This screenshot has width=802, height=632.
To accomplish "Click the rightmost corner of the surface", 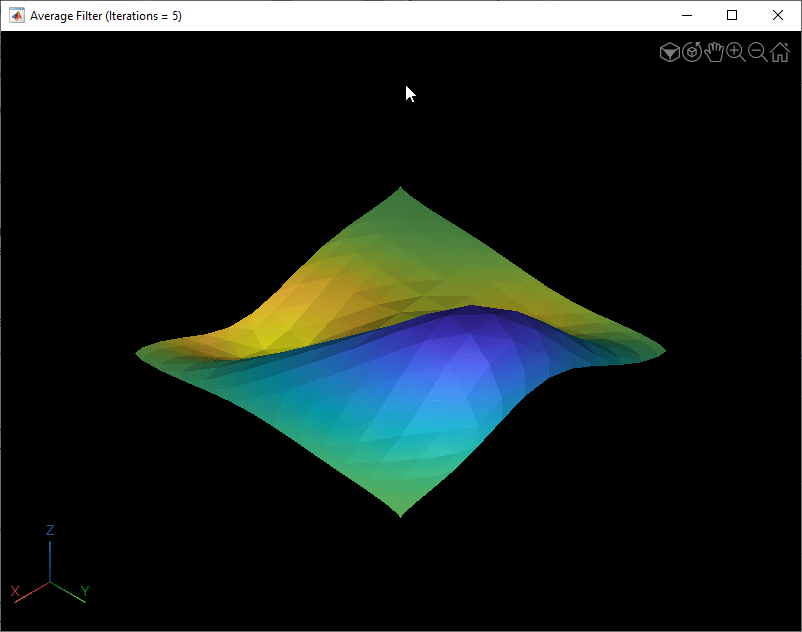I will pyautogui.click(x=661, y=349).
